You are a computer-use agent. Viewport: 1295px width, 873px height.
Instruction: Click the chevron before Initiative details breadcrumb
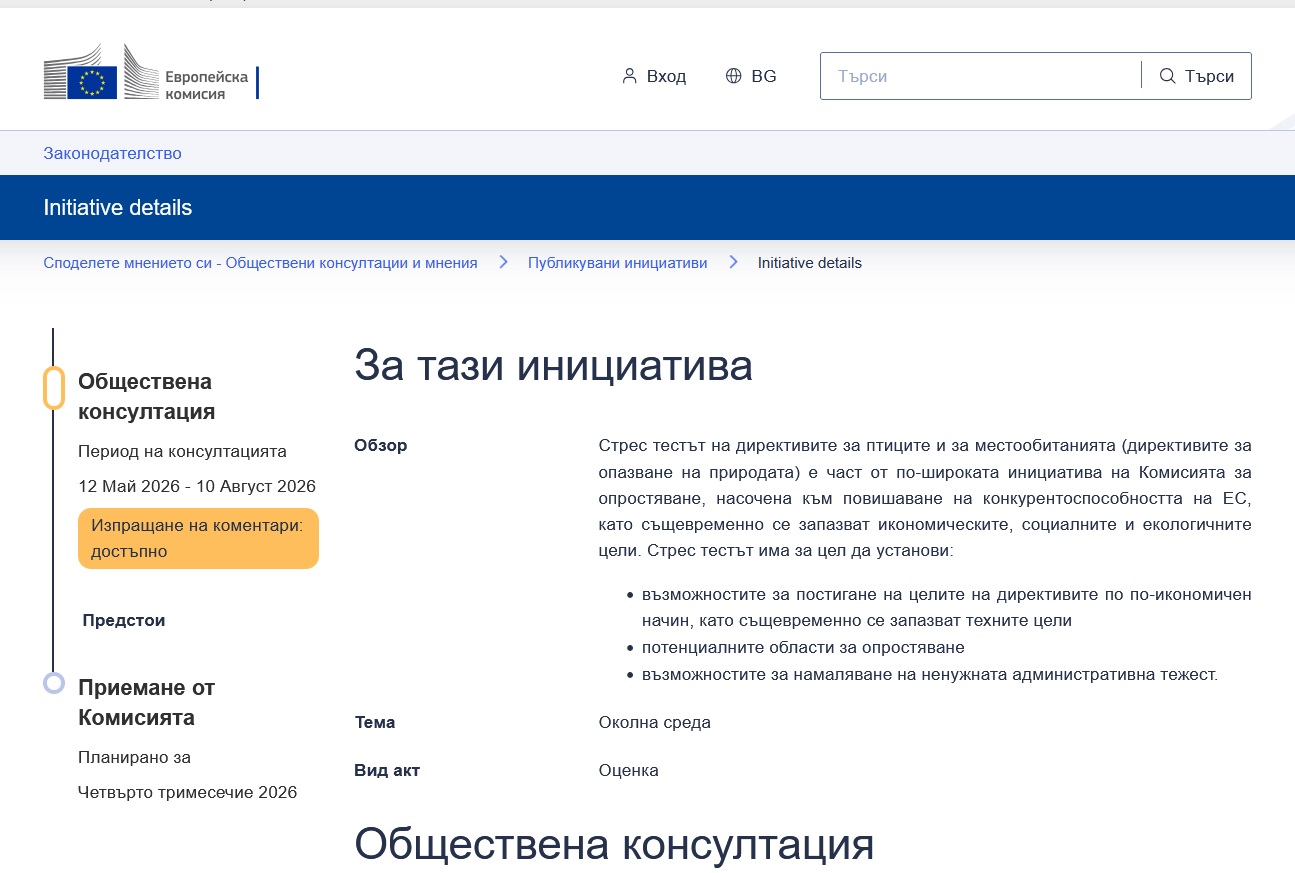[x=733, y=262]
